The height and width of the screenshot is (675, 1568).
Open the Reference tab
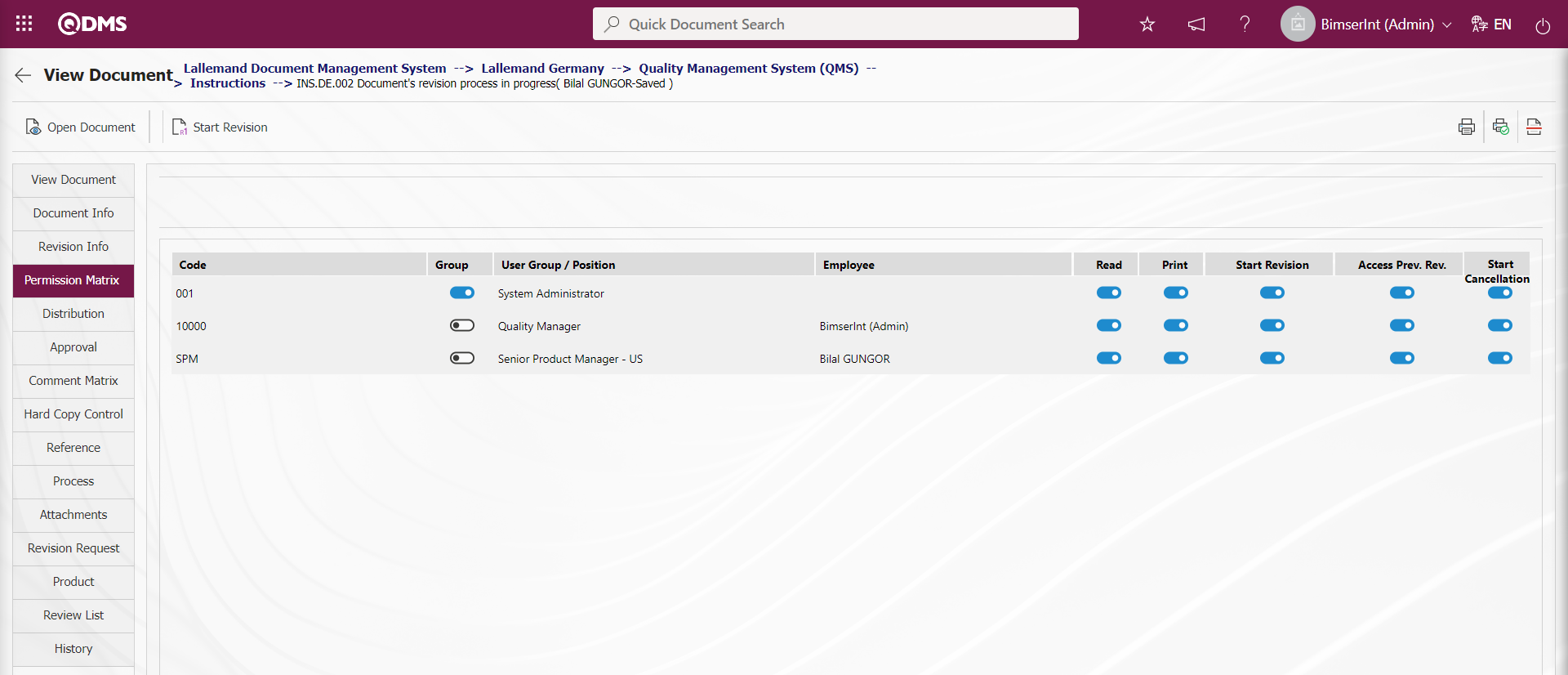point(73,448)
